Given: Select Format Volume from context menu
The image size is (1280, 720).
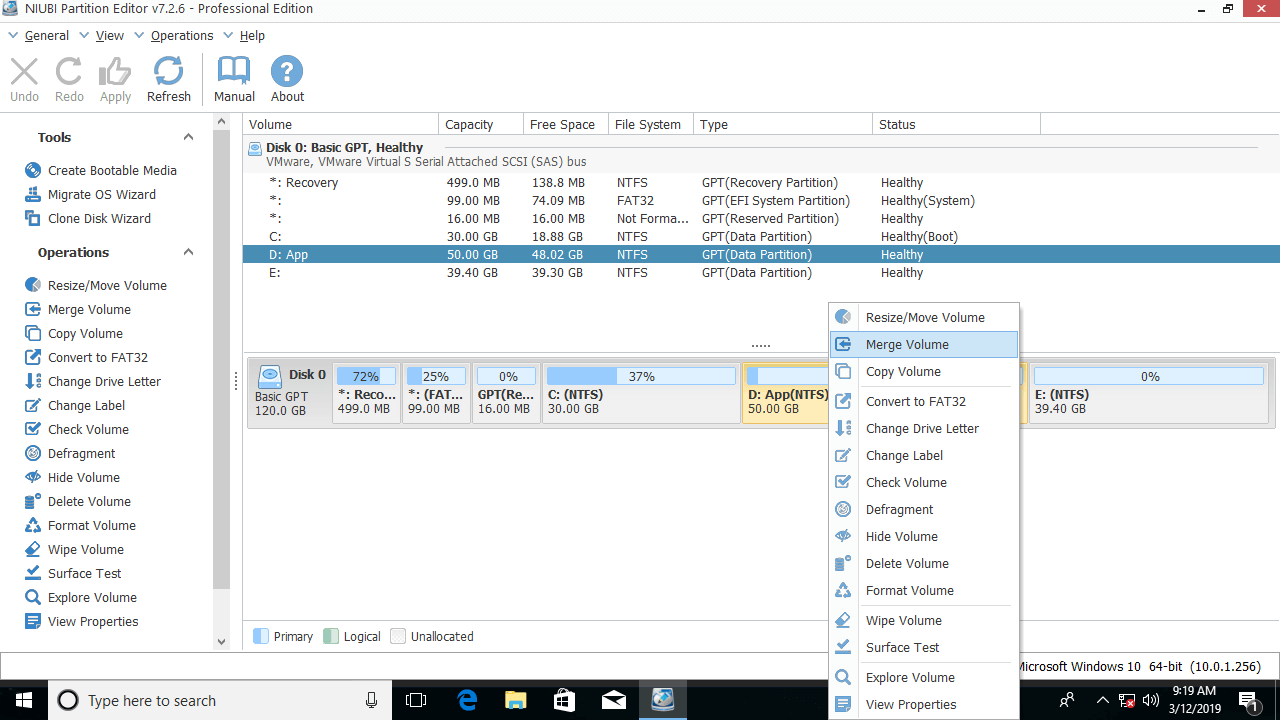Looking at the screenshot, I should pyautogui.click(x=909, y=591).
